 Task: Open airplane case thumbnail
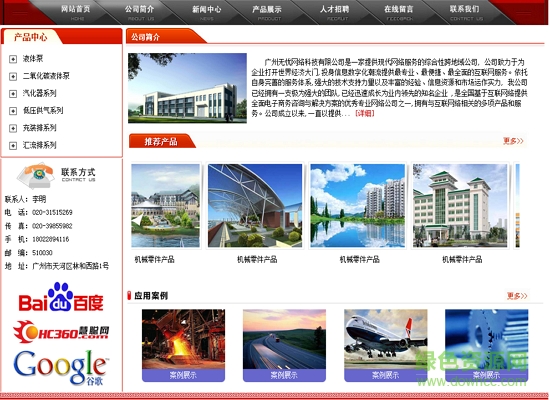pyautogui.click(x=385, y=339)
